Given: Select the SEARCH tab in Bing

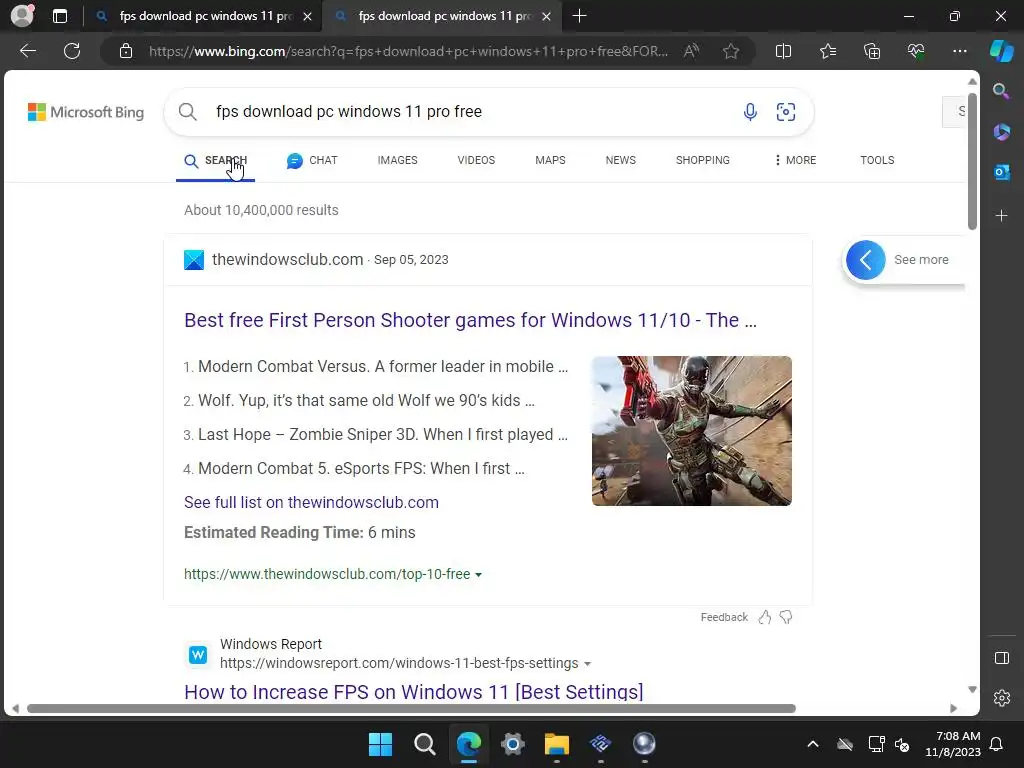Looking at the screenshot, I should click(216, 161).
